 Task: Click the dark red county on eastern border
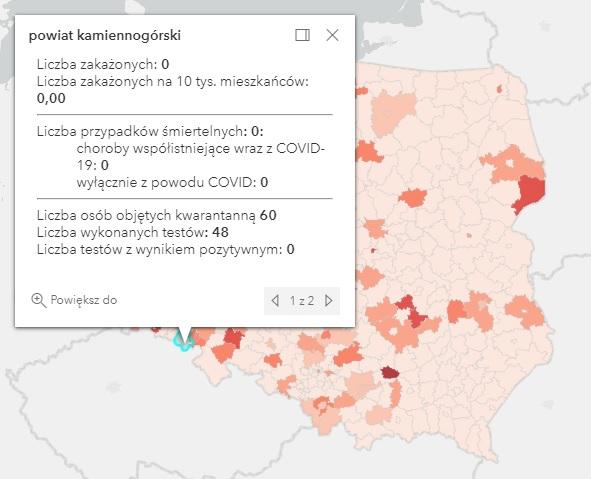click(530, 193)
